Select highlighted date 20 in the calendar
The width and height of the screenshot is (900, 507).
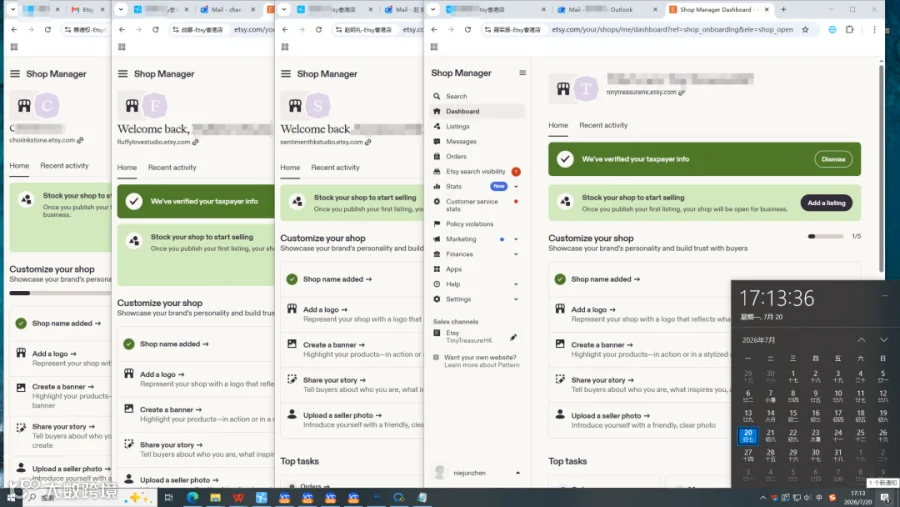click(x=748, y=435)
